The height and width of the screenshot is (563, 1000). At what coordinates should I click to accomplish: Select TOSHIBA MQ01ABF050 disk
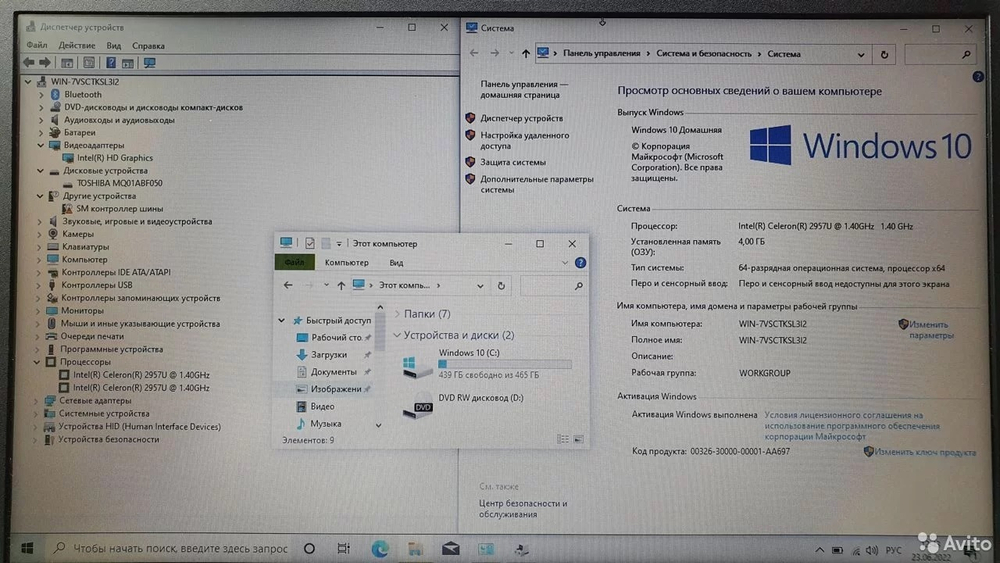pos(119,183)
